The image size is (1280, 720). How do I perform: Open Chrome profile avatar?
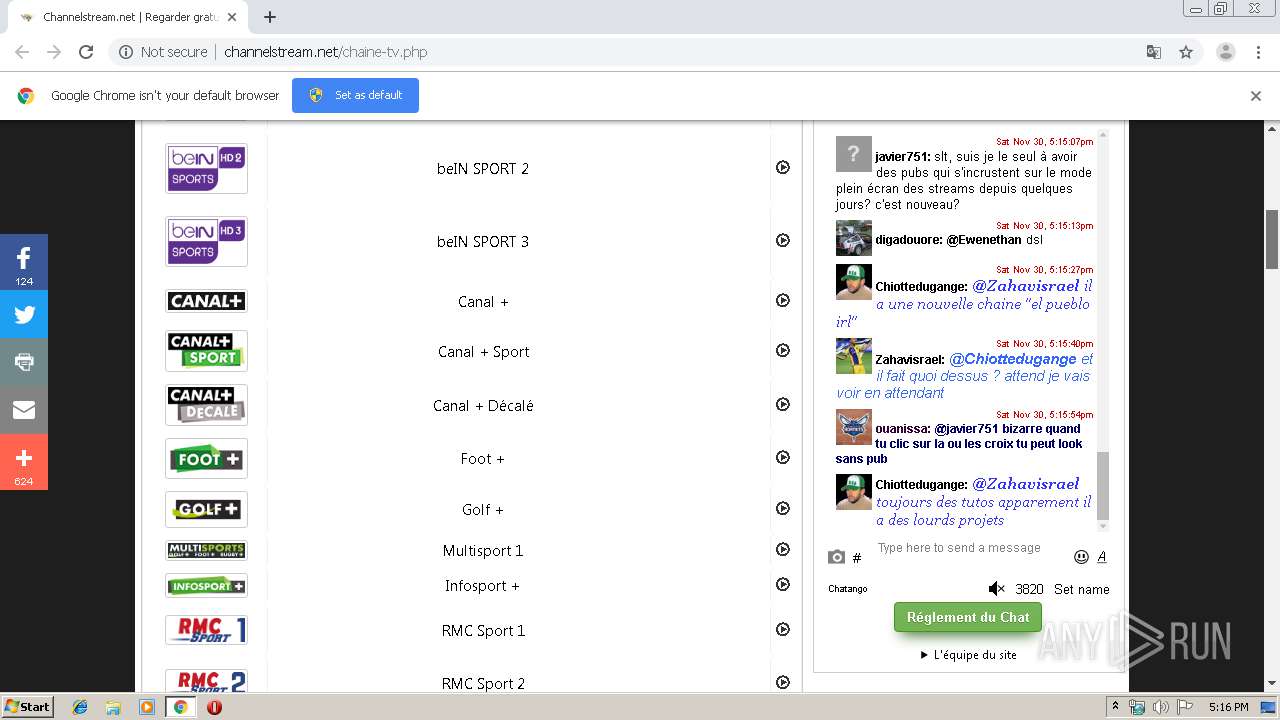tap(1226, 52)
